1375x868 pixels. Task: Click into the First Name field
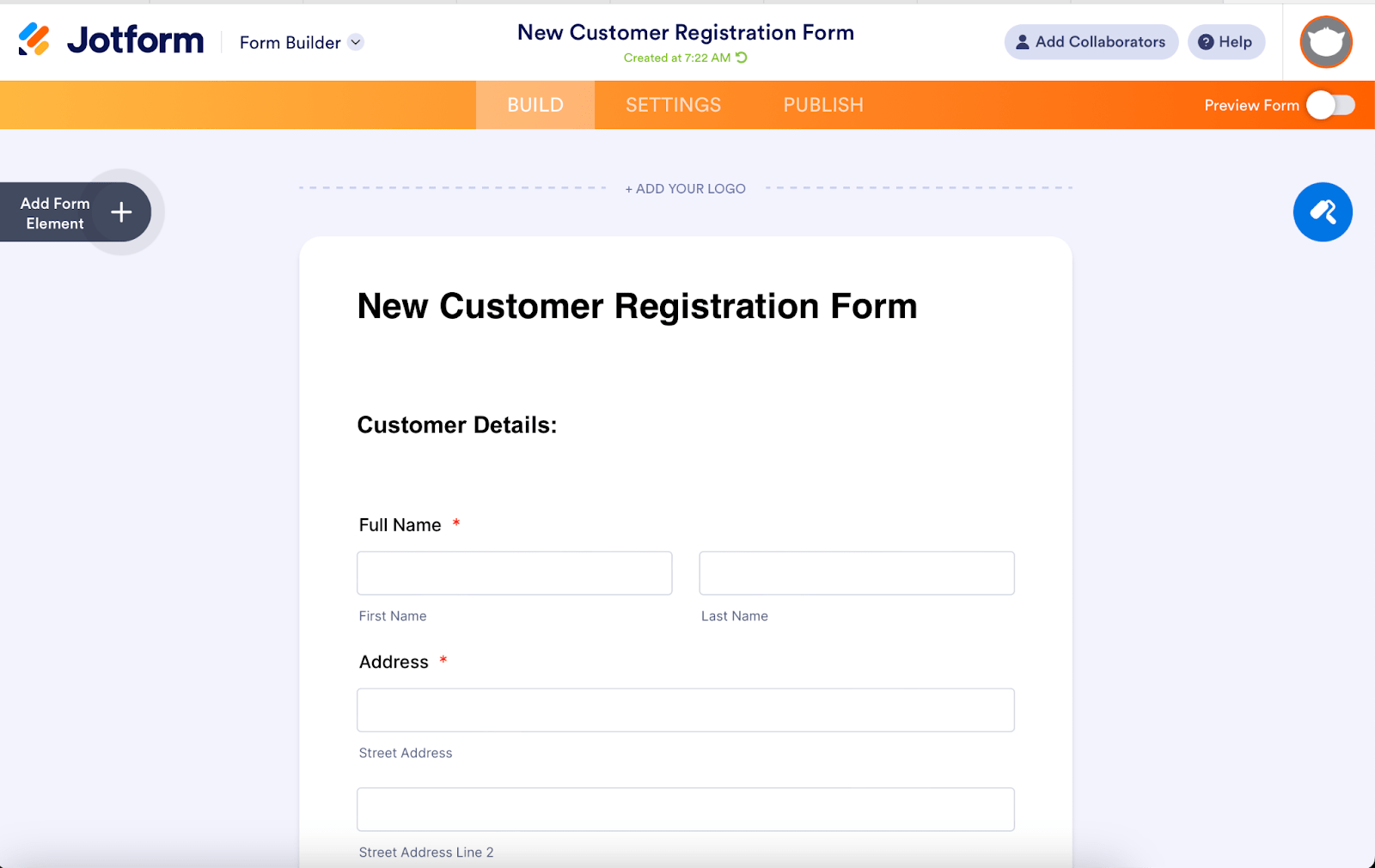point(515,573)
